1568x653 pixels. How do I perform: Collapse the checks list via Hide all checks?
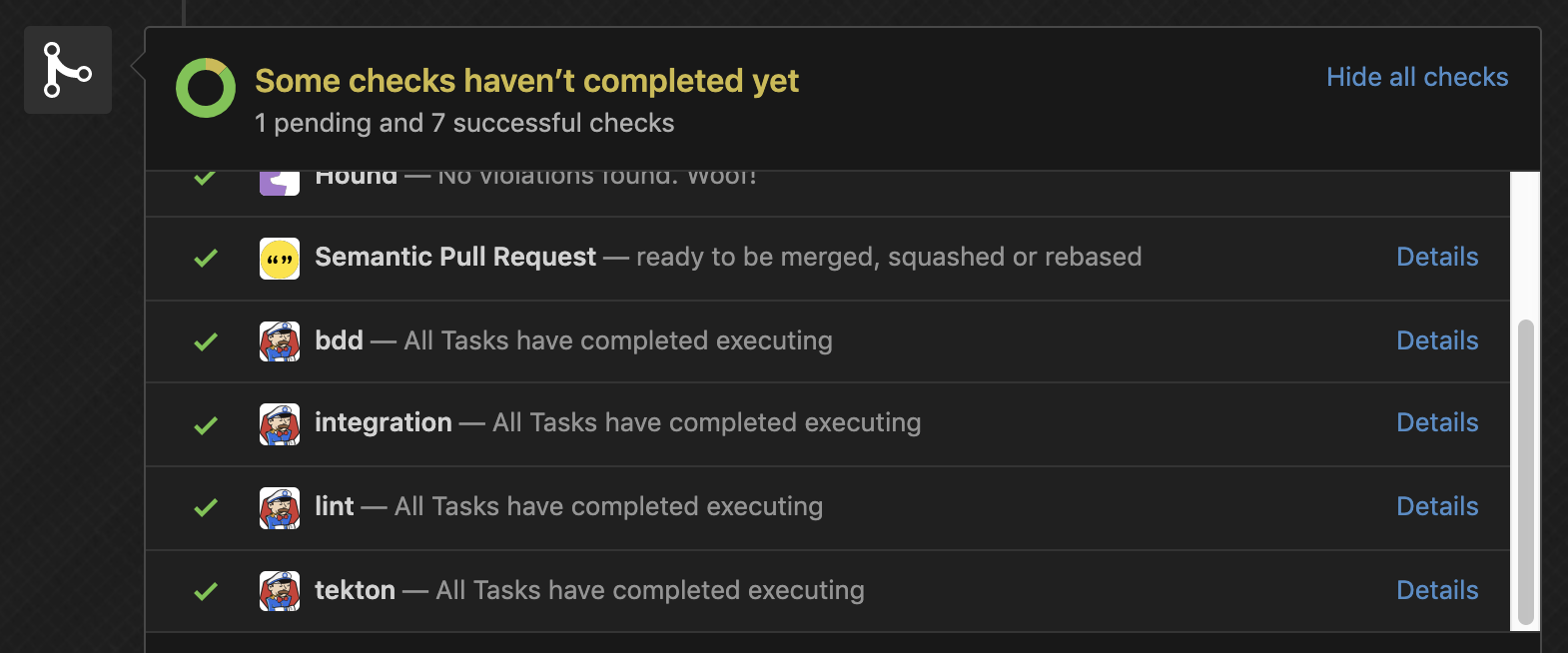tap(1417, 77)
